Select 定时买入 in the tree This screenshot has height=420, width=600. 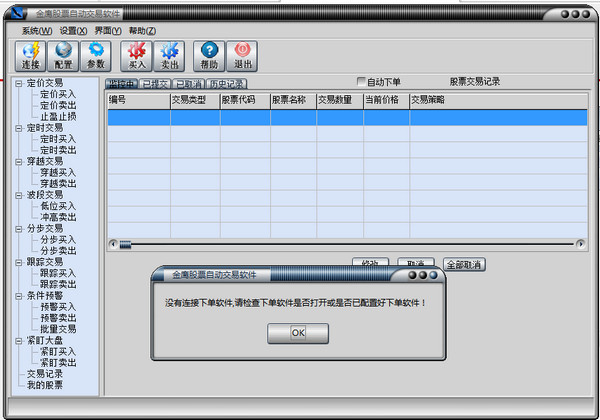pyautogui.click(x=58, y=139)
